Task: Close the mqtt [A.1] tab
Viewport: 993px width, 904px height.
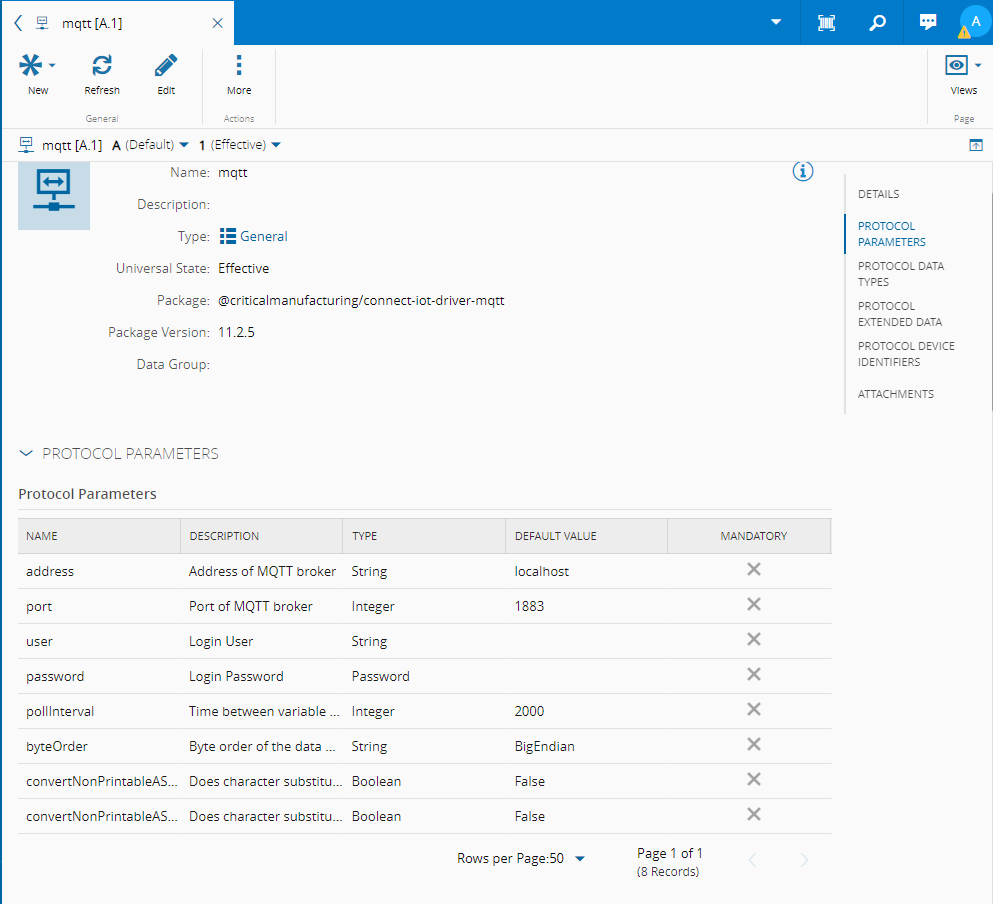Action: [x=217, y=22]
